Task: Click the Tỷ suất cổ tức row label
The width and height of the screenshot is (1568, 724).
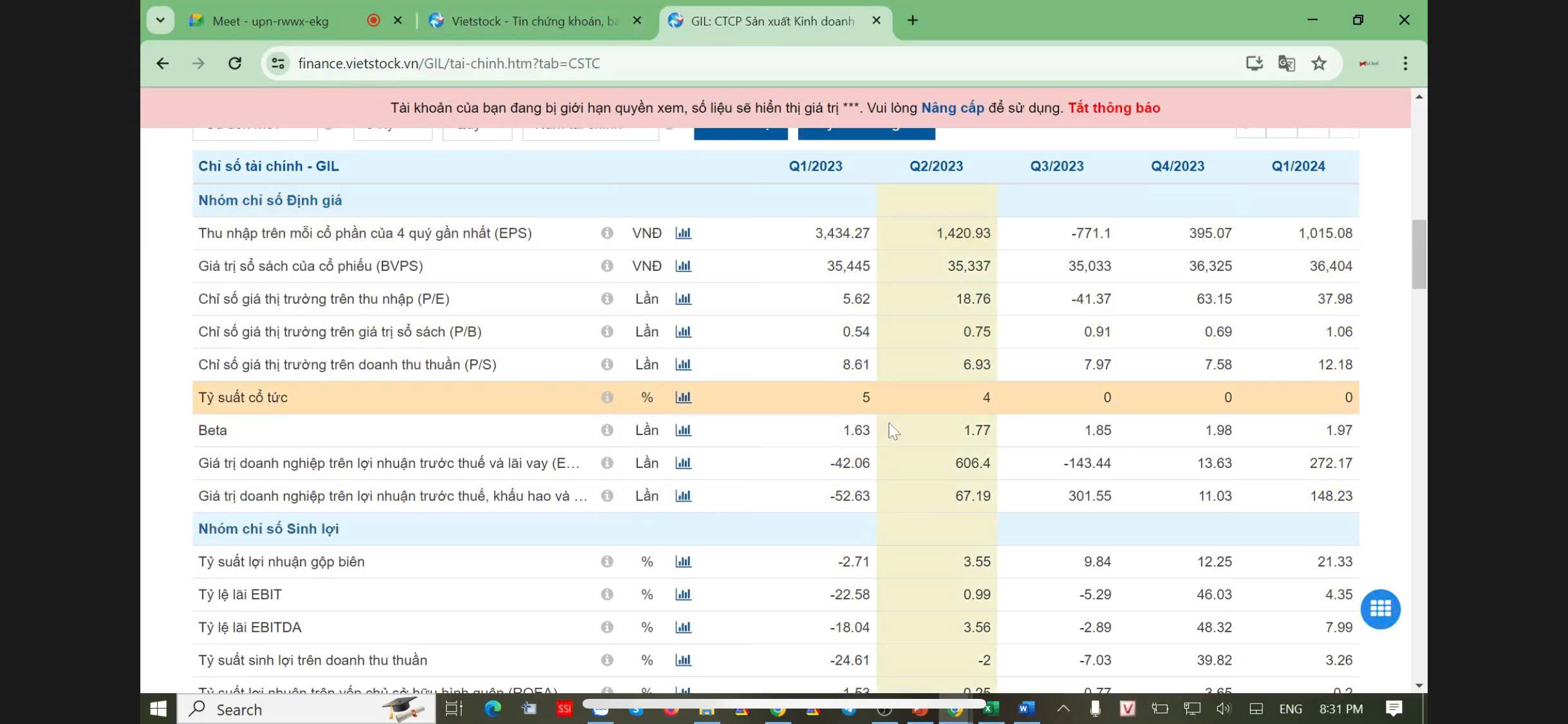Action: coord(243,397)
